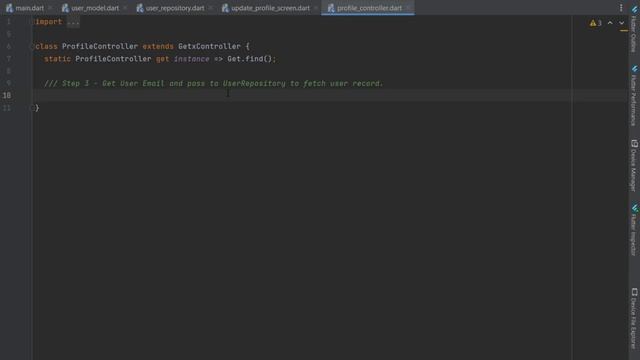Image resolution: width=640 pixels, height=360 pixels.
Task: Close the user_model.dart tab
Action: (x=125, y=8)
